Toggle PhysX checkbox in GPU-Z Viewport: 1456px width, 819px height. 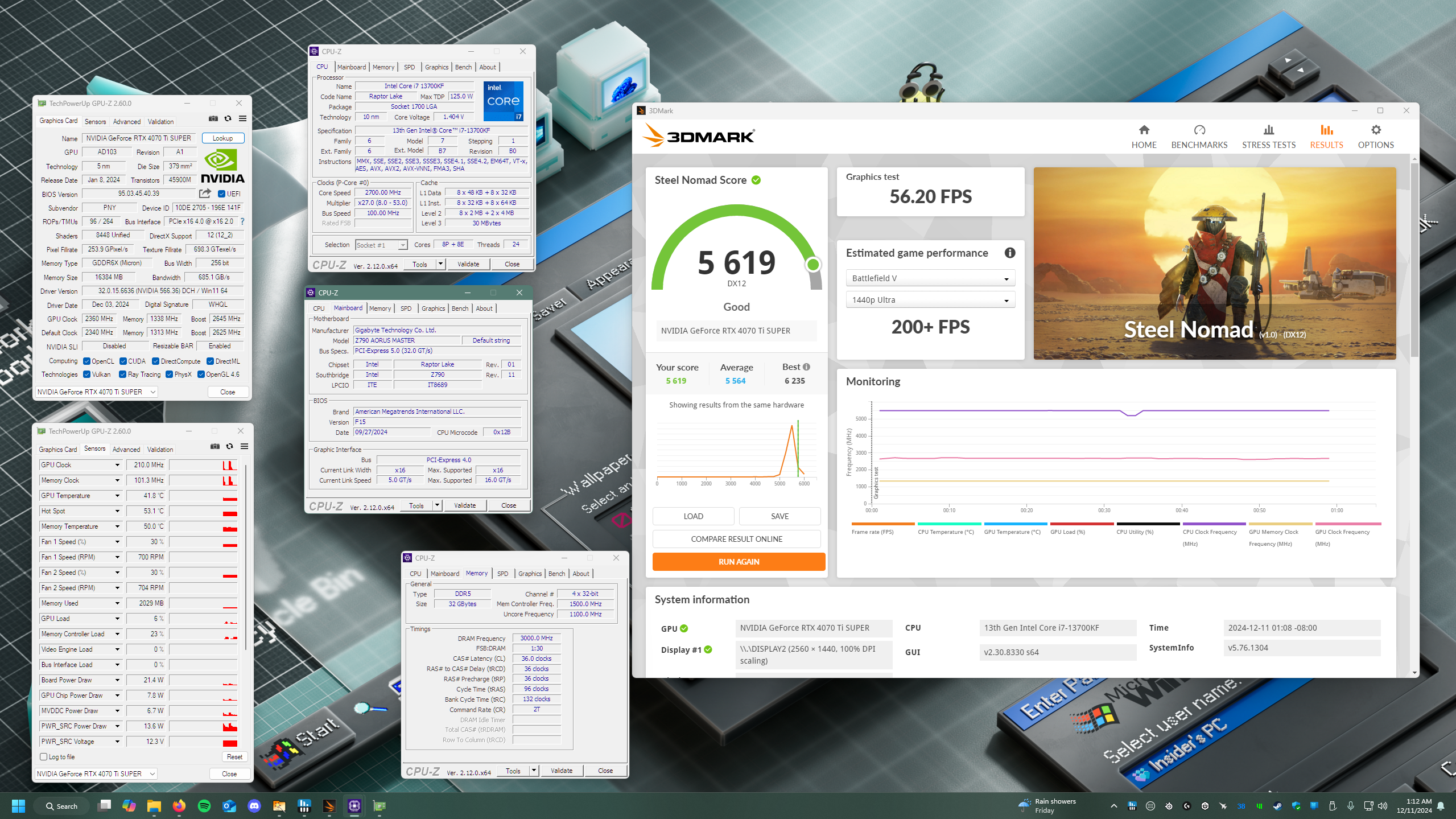(169, 374)
